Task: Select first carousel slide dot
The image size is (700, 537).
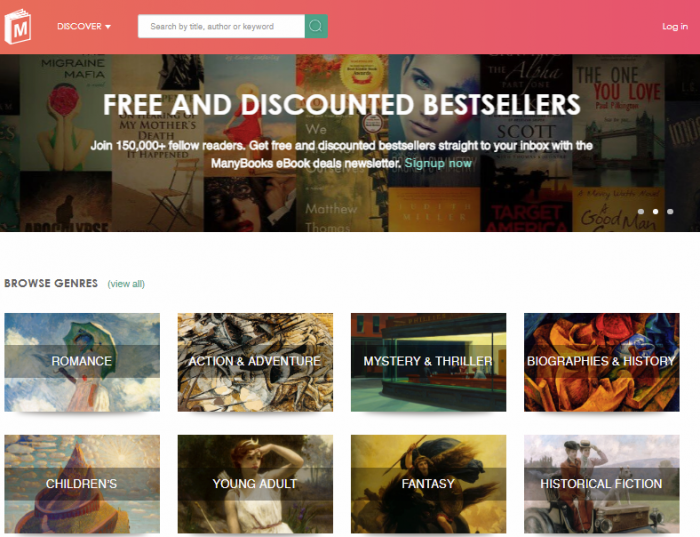Action: tap(641, 212)
